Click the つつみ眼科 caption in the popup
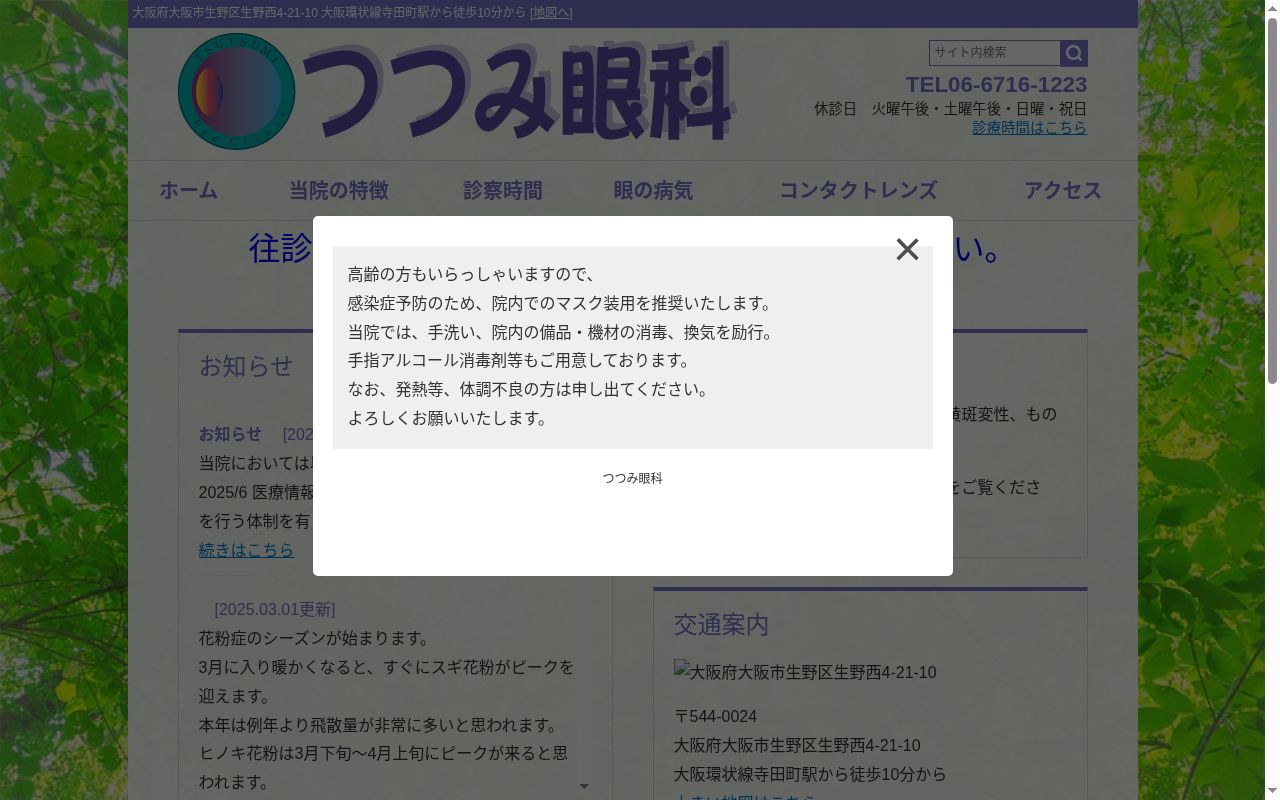This screenshot has width=1280, height=800. click(633, 478)
